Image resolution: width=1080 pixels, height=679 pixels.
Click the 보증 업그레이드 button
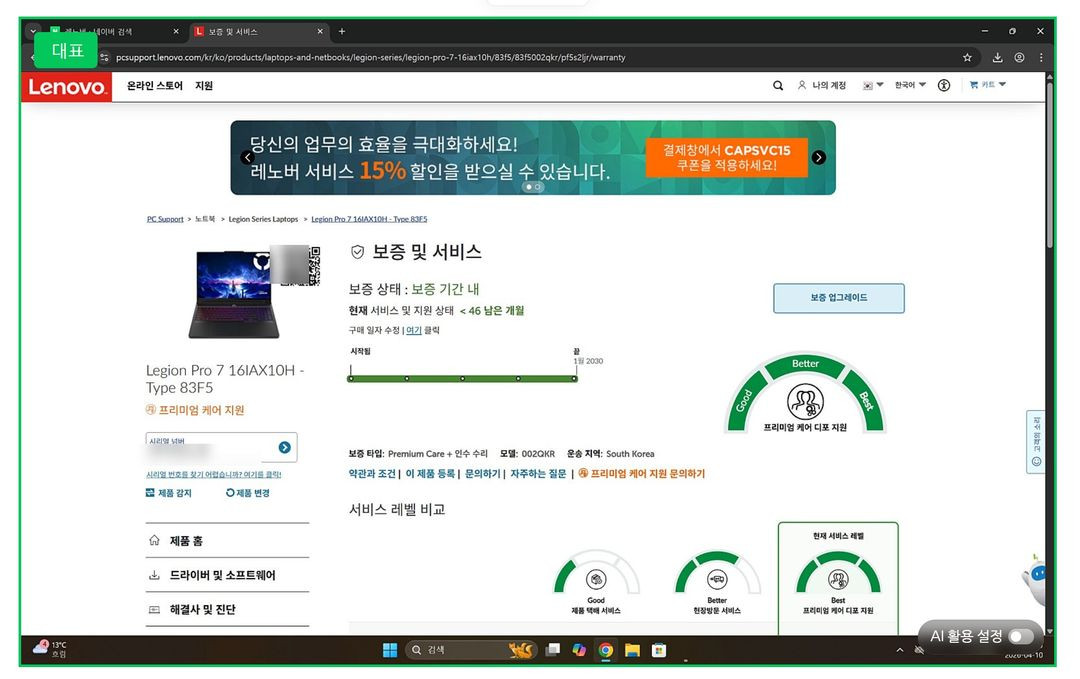coord(838,298)
